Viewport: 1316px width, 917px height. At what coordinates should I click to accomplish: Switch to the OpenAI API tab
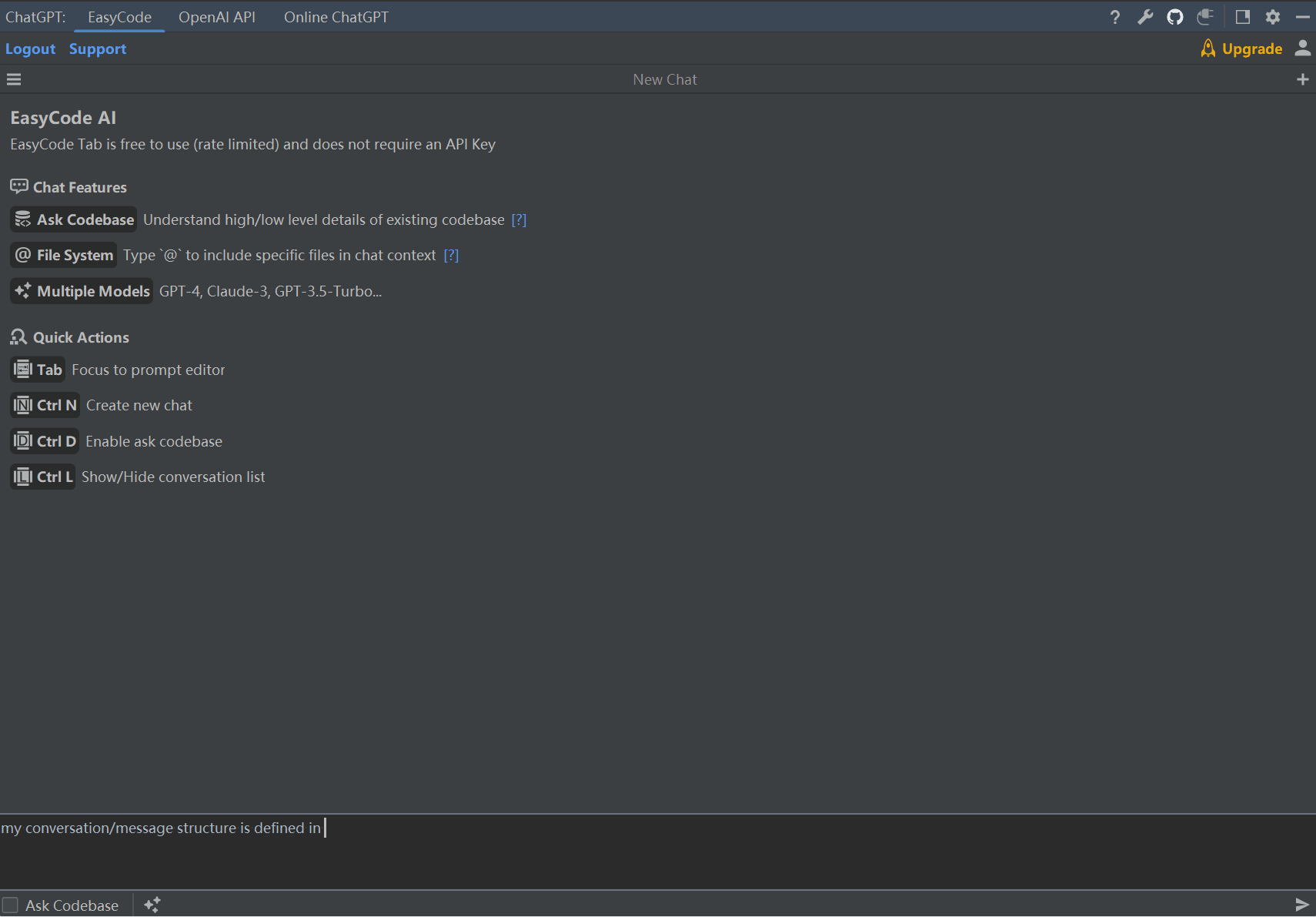(x=216, y=17)
